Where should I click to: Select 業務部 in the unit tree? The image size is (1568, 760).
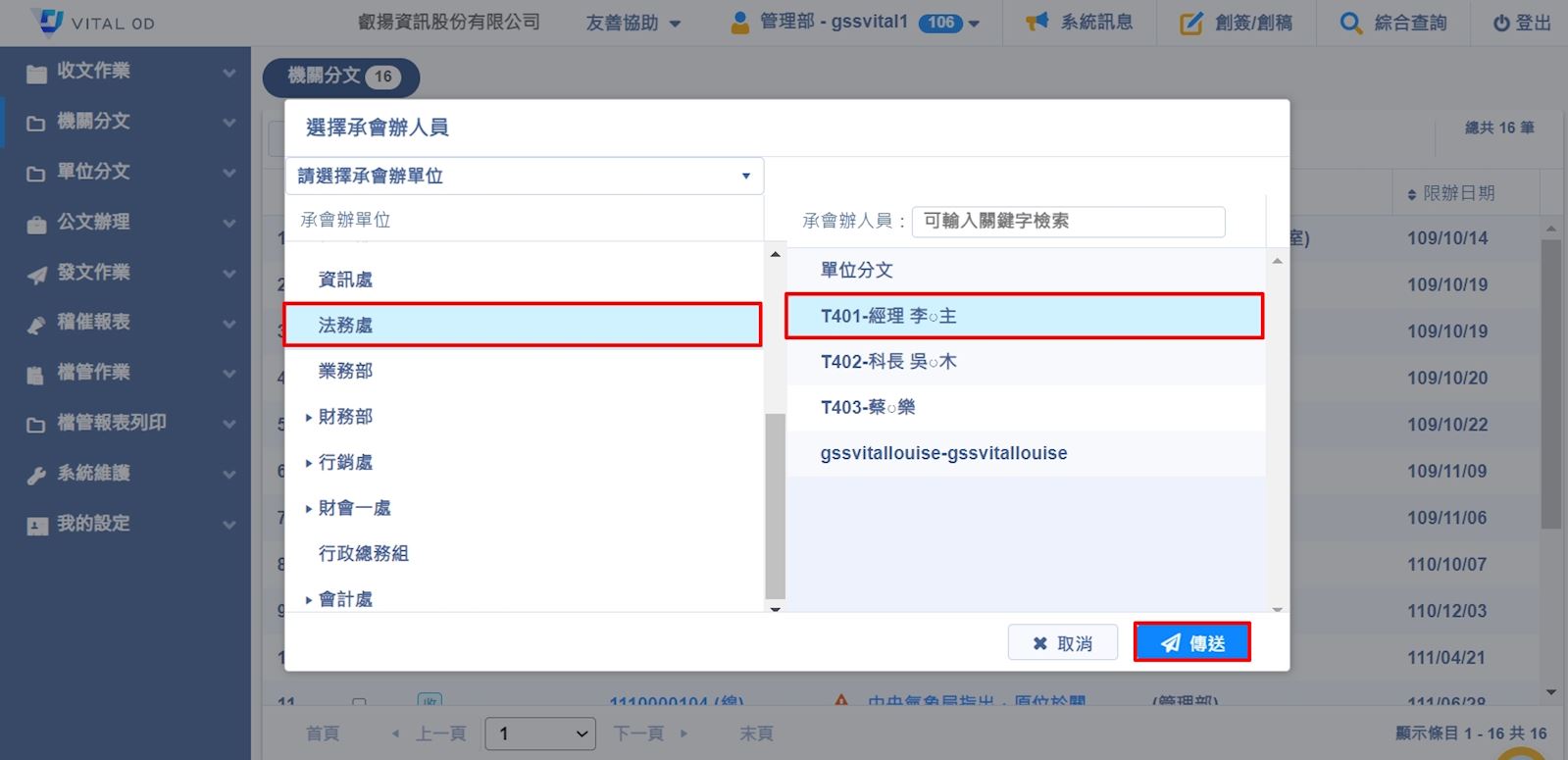click(x=345, y=371)
